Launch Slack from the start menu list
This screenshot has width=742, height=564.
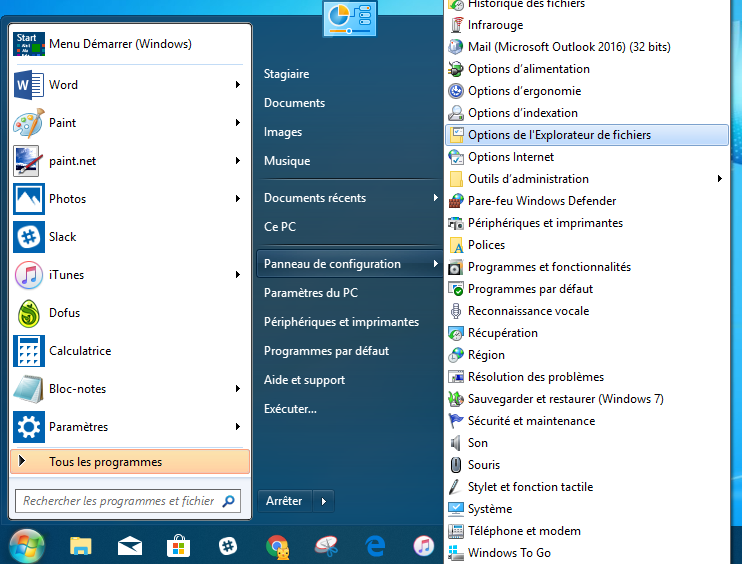pyautogui.click(x=128, y=237)
